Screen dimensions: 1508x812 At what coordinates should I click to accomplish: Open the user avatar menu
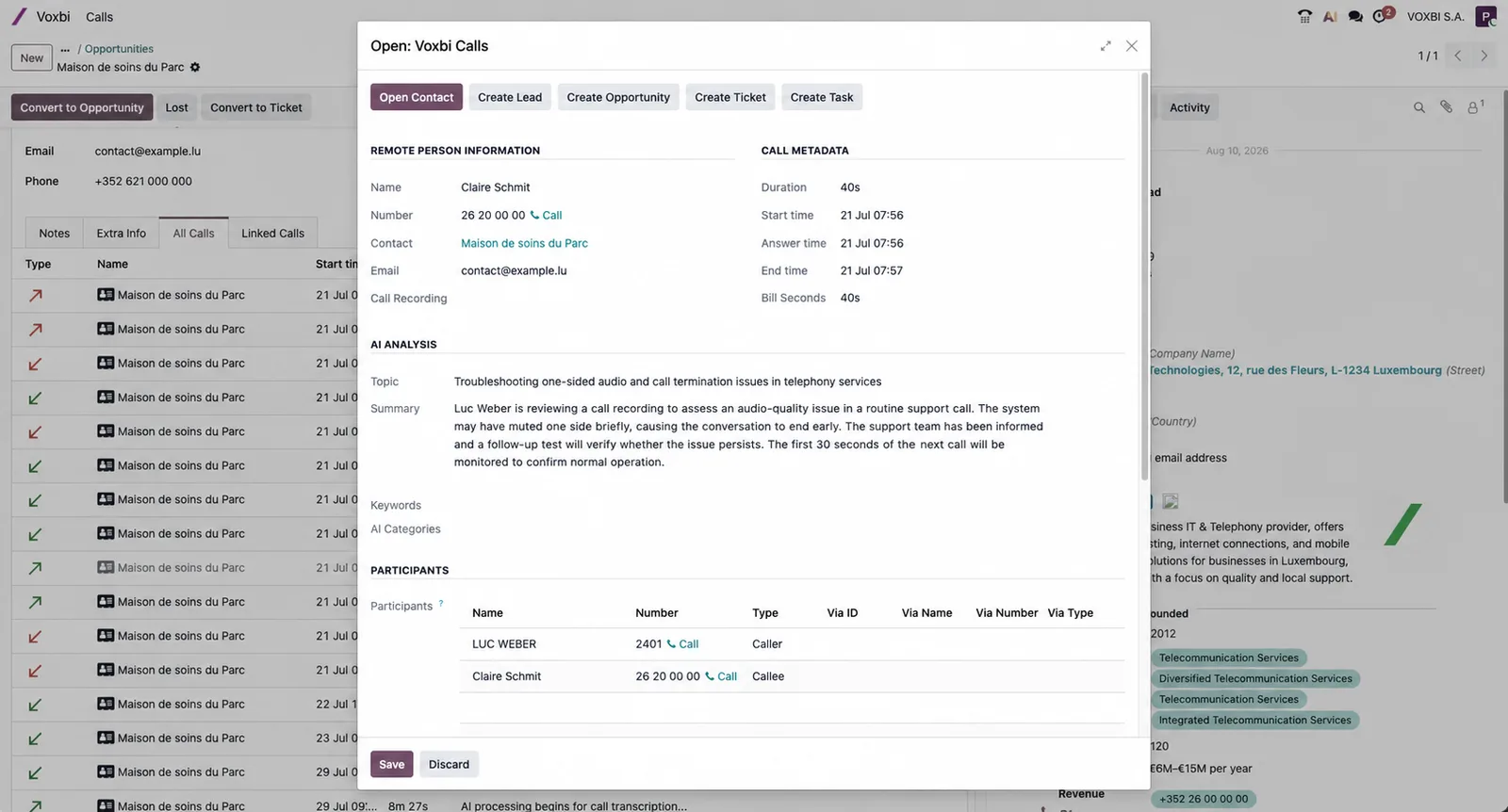coord(1485,16)
